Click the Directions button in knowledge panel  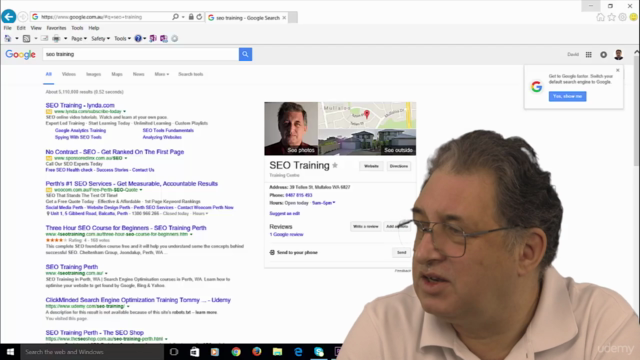399,166
